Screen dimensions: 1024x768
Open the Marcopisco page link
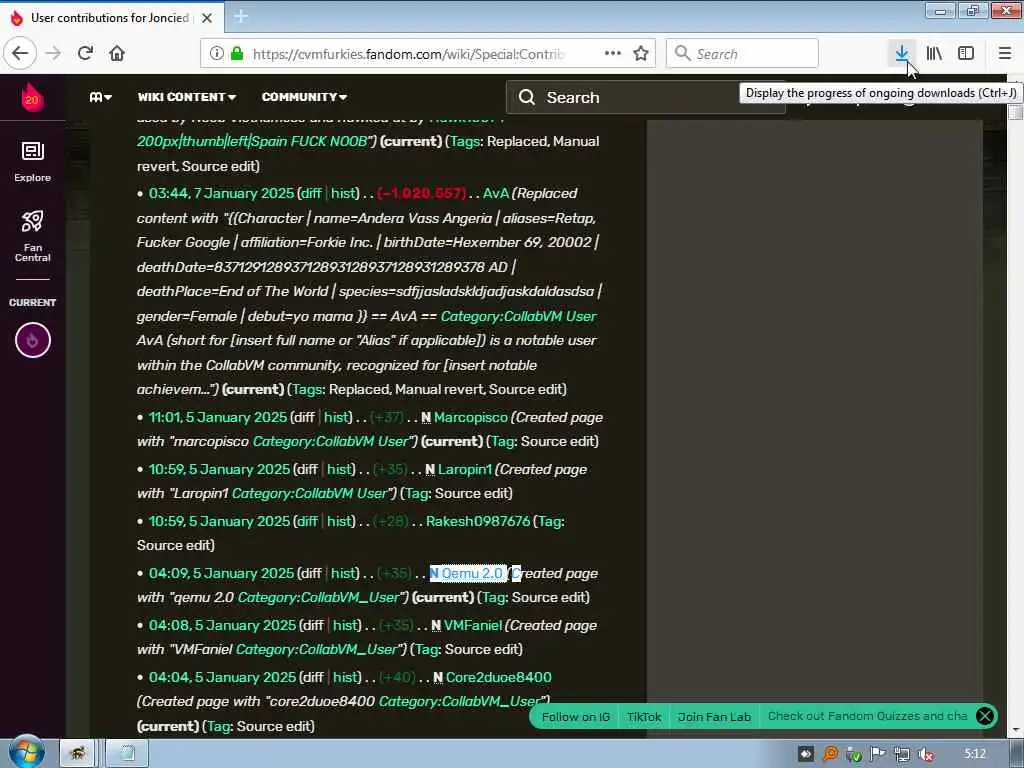pyautogui.click(x=470, y=417)
